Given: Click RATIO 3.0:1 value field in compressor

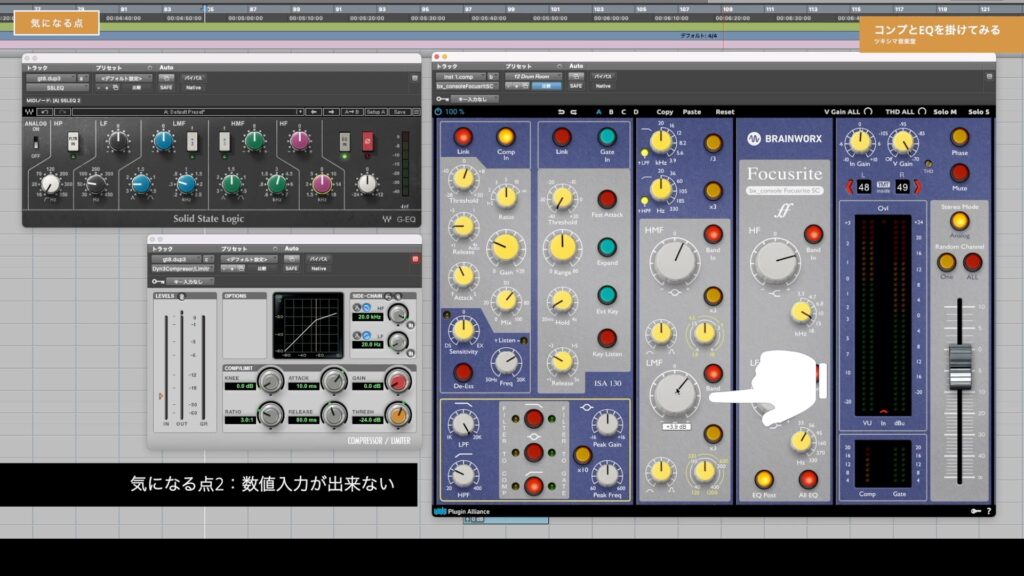Looking at the screenshot, I should pyautogui.click(x=240, y=420).
